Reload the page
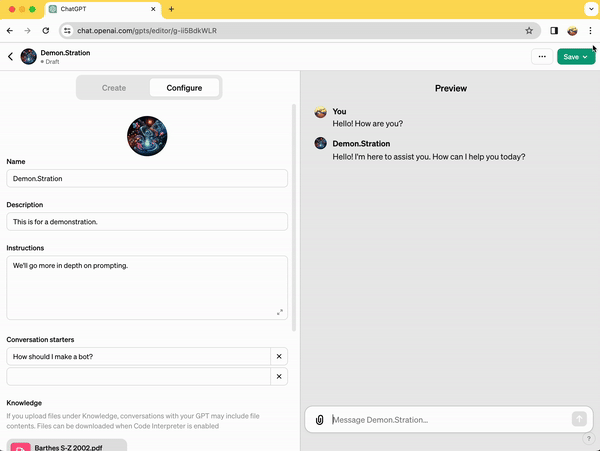The height and width of the screenshot is (451, 600). [44, 31]
